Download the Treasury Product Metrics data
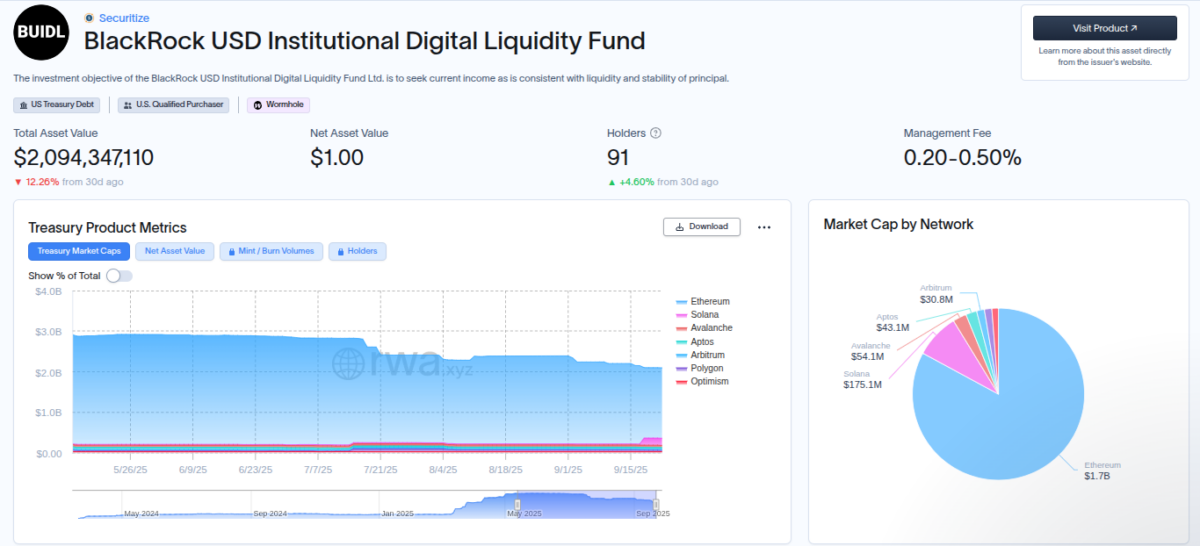Viewport: 1200px width, 546px height. (x=702, y=227)
